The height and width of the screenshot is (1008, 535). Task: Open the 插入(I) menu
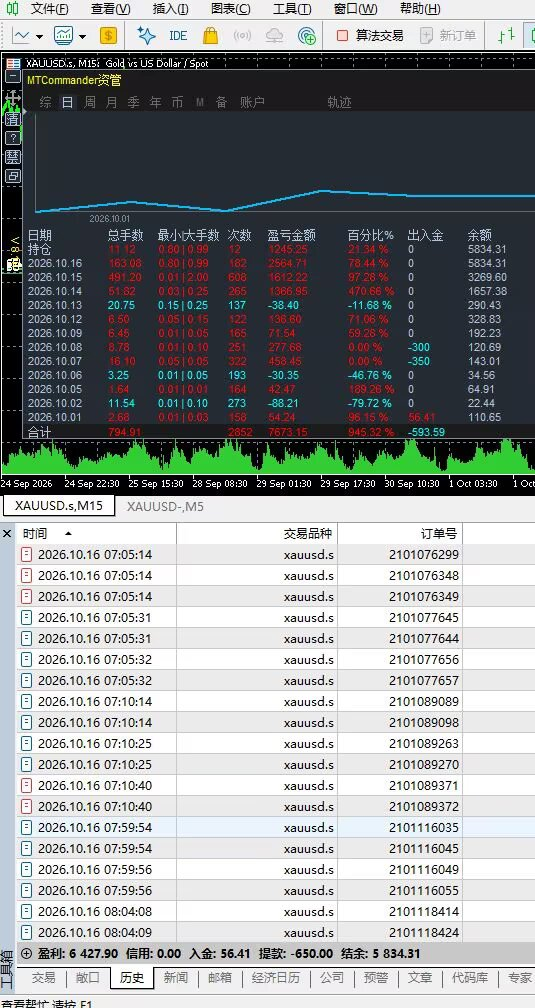(170, 9)
